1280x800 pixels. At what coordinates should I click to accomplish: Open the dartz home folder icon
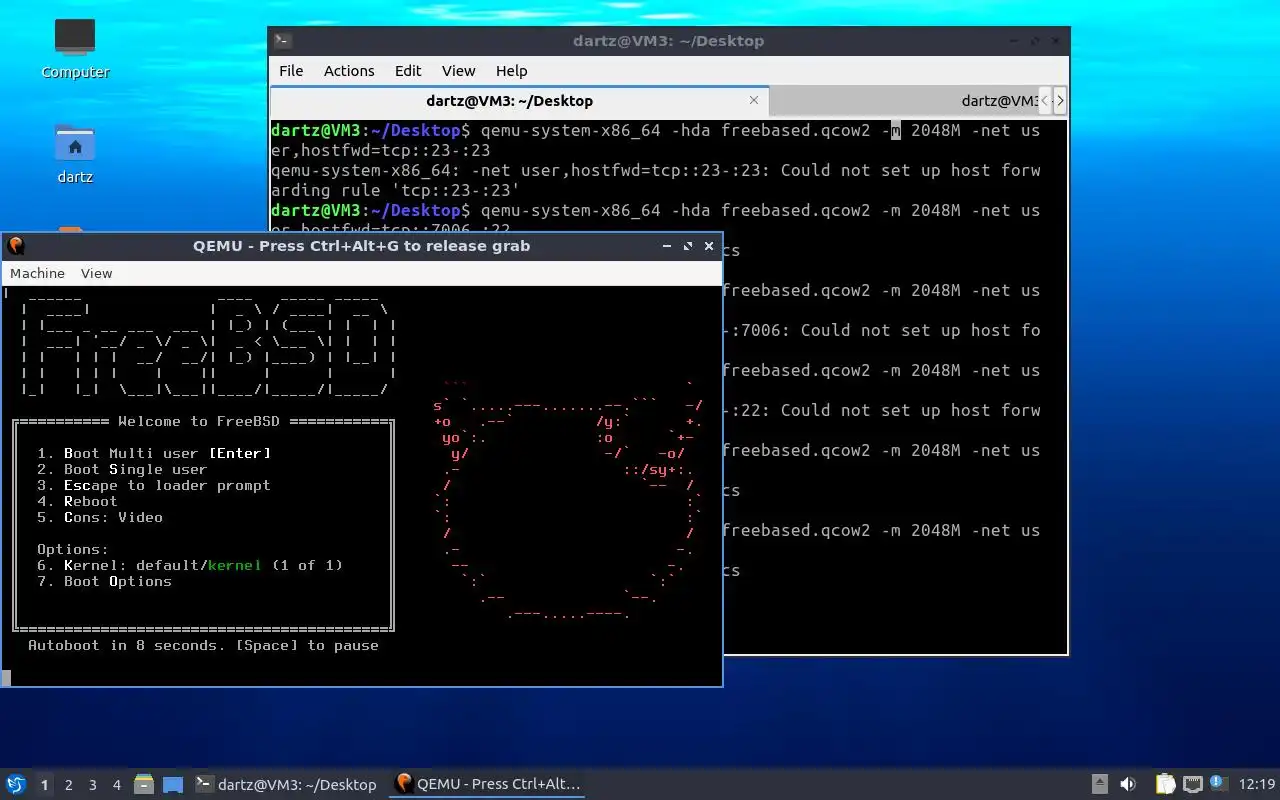(75, 153)
